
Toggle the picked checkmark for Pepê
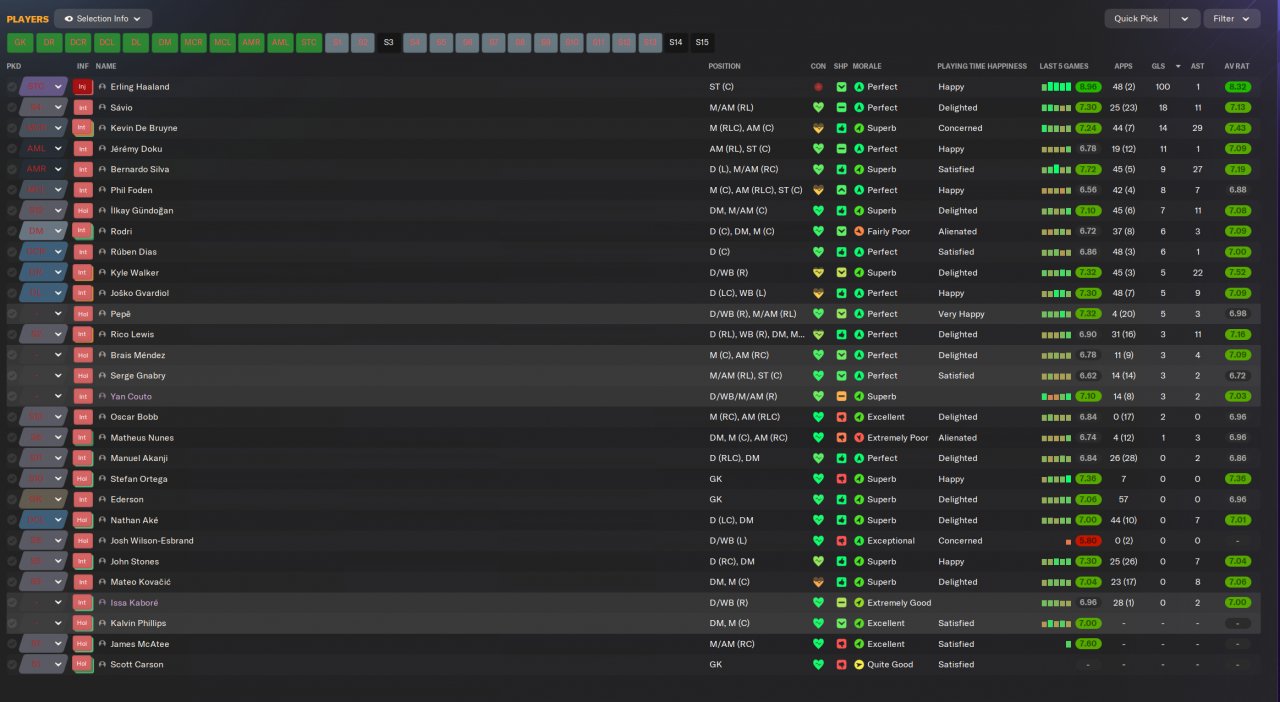point(12,314)
